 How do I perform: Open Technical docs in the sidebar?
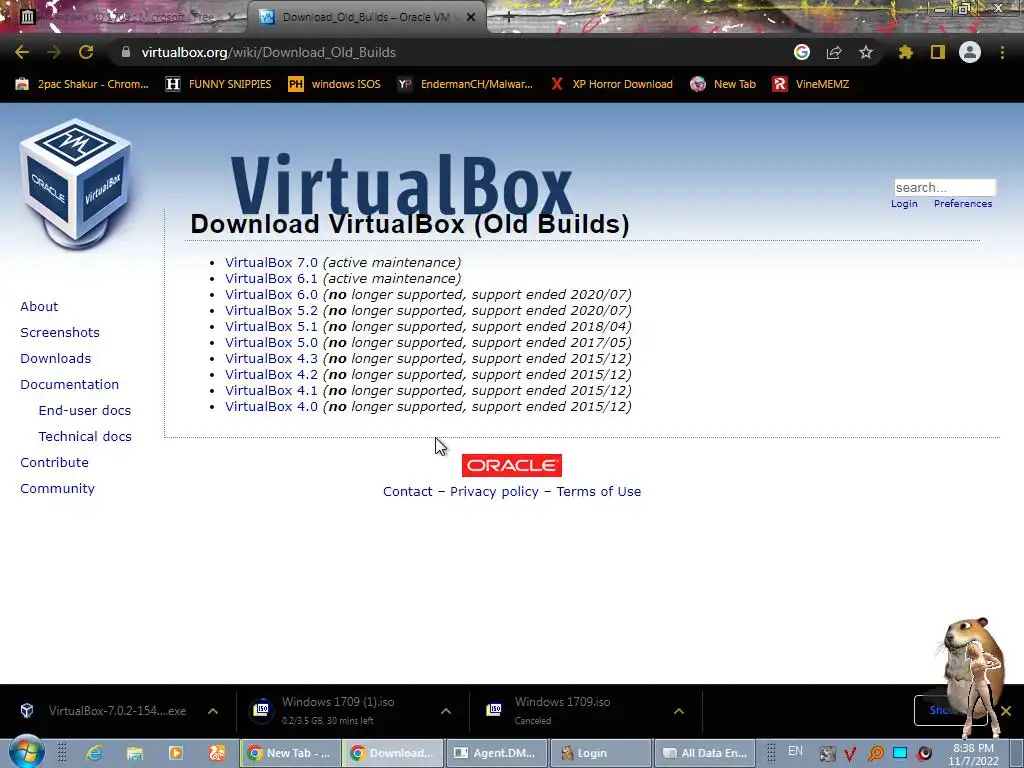click(85, 436)
